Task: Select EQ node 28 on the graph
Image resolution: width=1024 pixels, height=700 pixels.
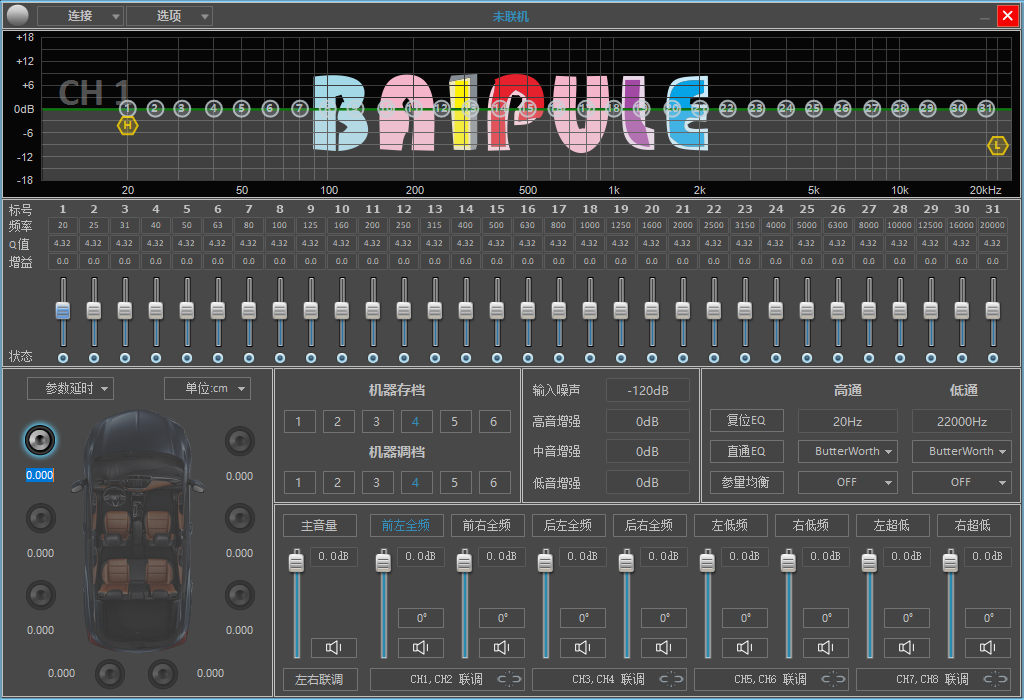Action: tap(900, 108)
